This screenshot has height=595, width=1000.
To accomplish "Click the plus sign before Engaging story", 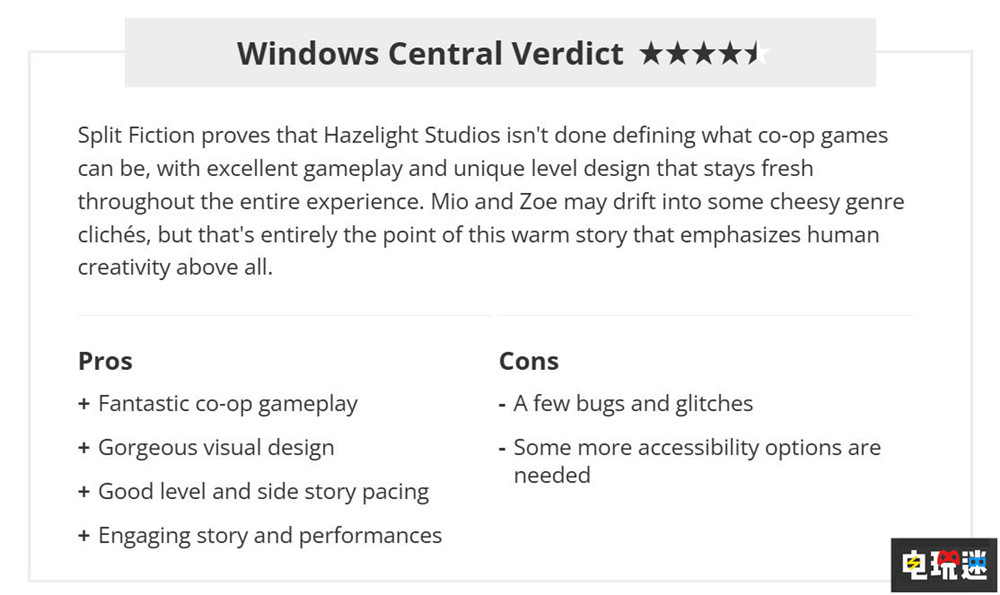I will pos(84,536).
